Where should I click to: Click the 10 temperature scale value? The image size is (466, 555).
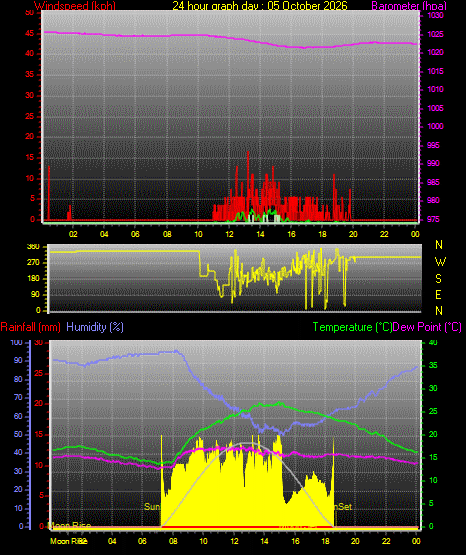433,480
